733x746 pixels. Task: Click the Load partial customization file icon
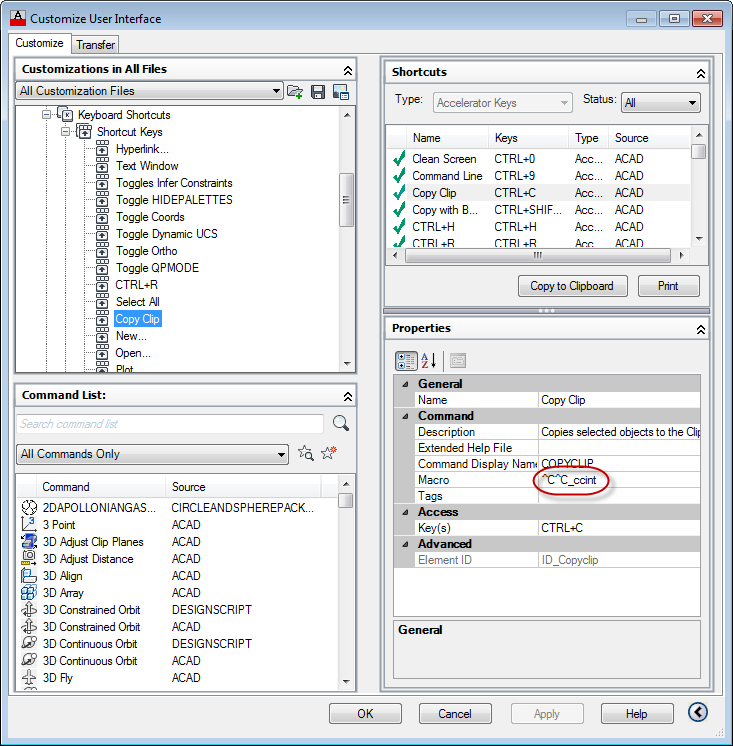coord(295,92)
